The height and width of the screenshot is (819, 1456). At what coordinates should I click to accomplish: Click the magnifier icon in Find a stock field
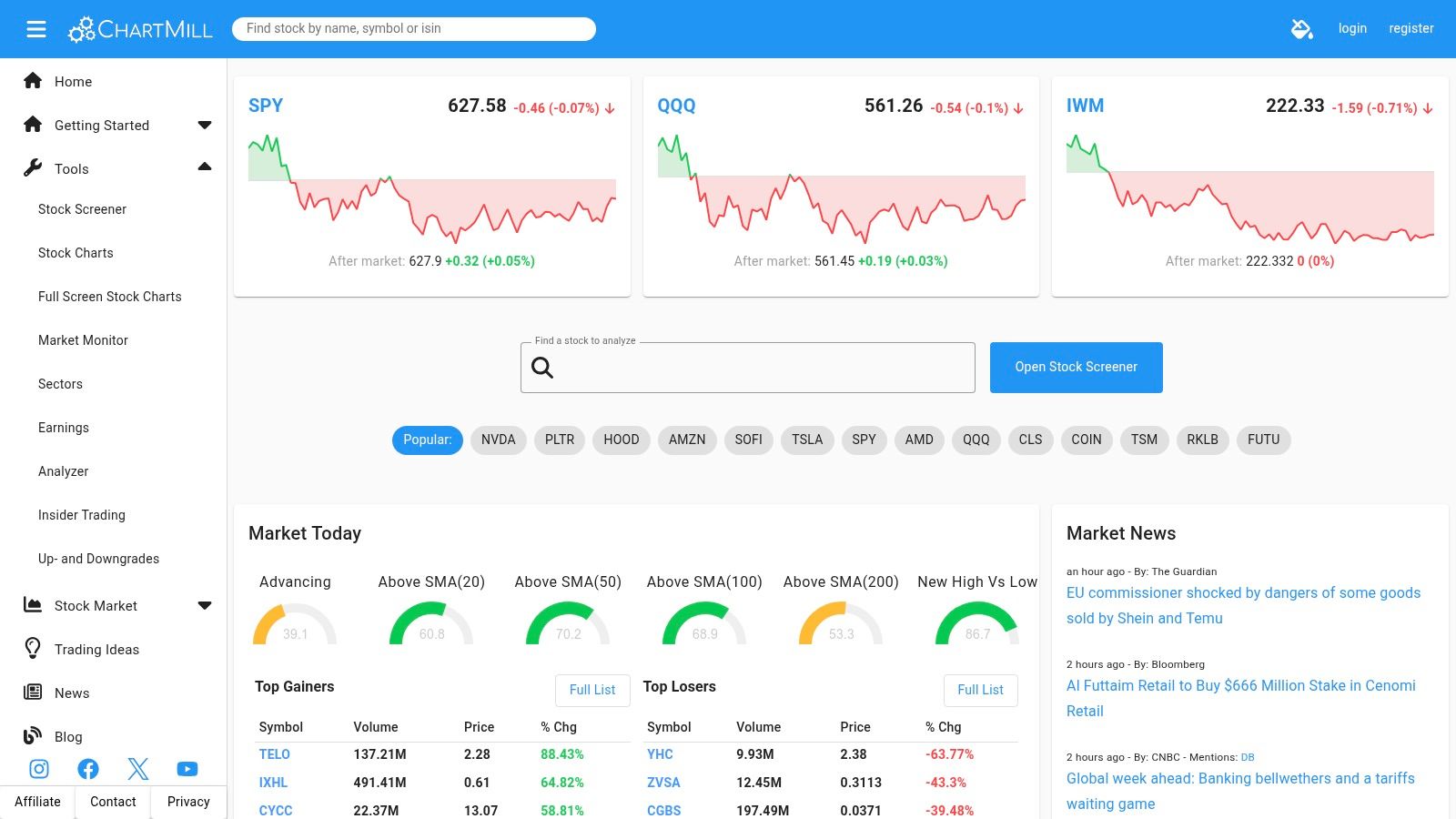[x=542, y=368]
